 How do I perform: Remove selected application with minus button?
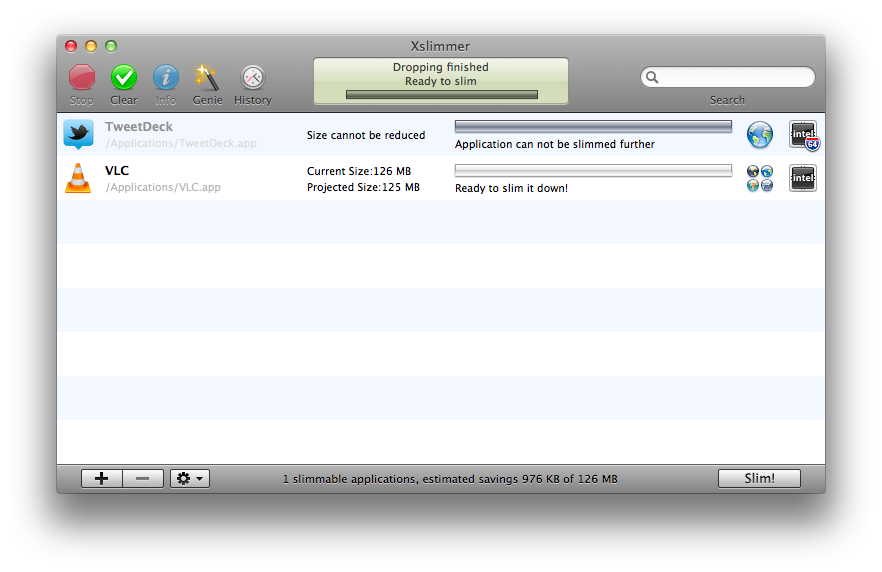click(143, 479)
